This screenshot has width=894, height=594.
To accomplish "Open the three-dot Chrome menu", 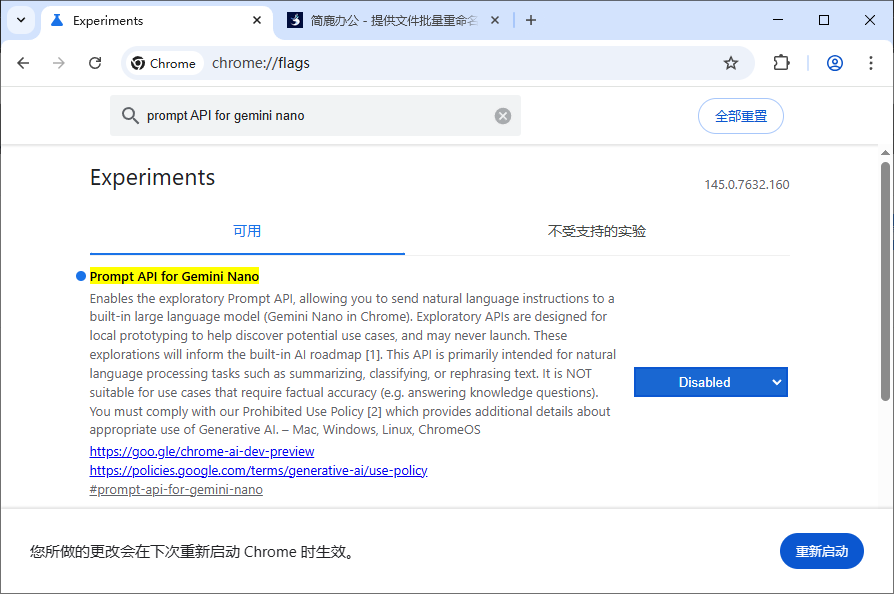I will [871, 62].
